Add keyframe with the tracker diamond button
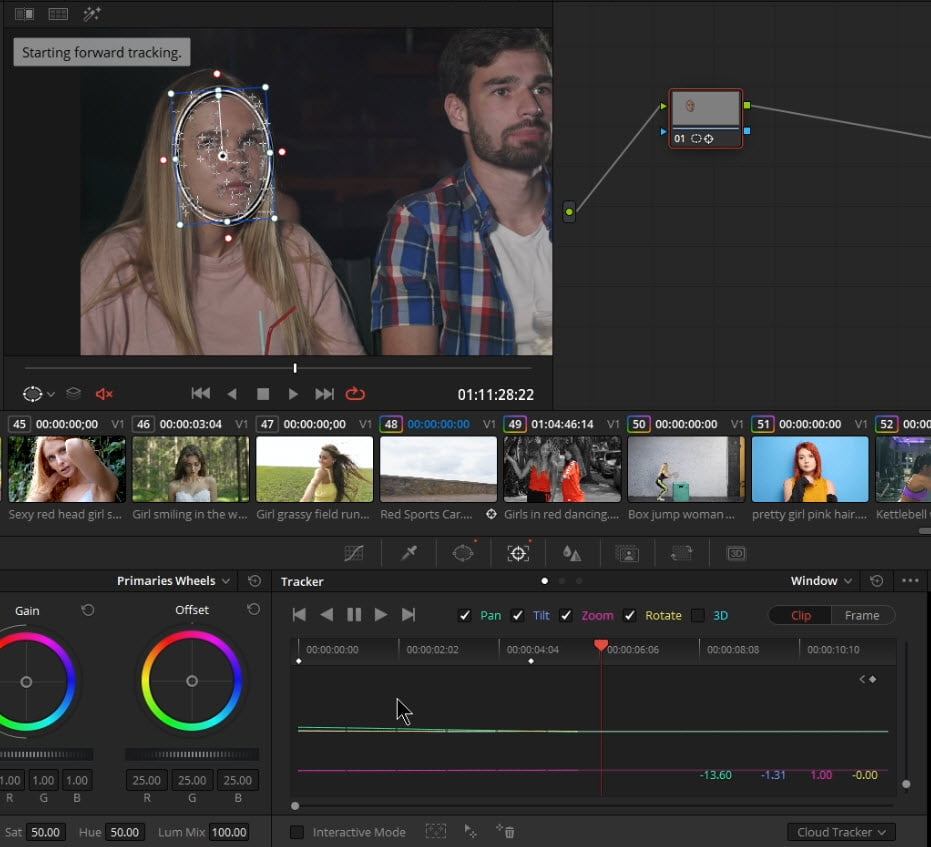 pos(873,679)
